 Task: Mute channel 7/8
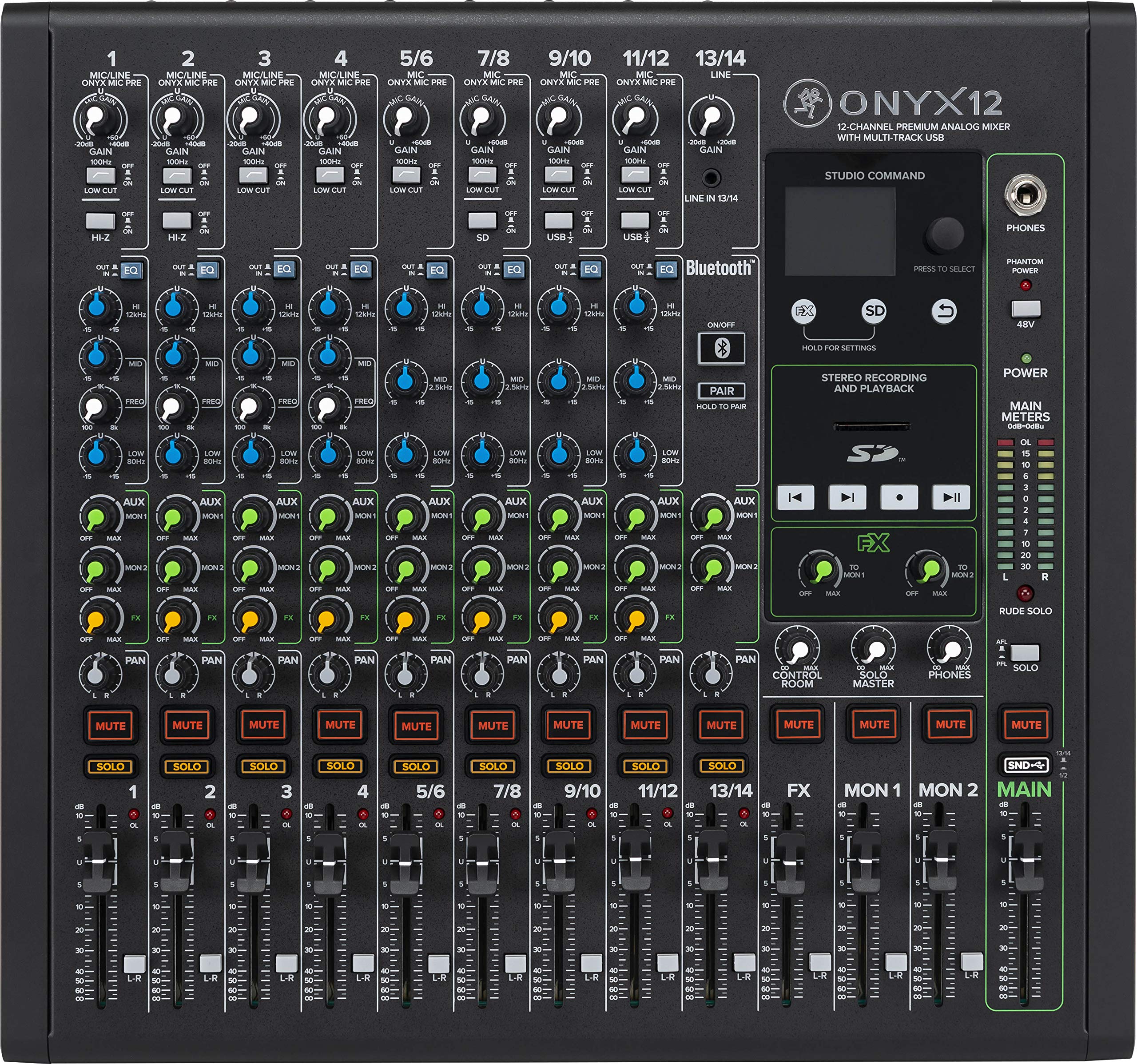point(493,726)
